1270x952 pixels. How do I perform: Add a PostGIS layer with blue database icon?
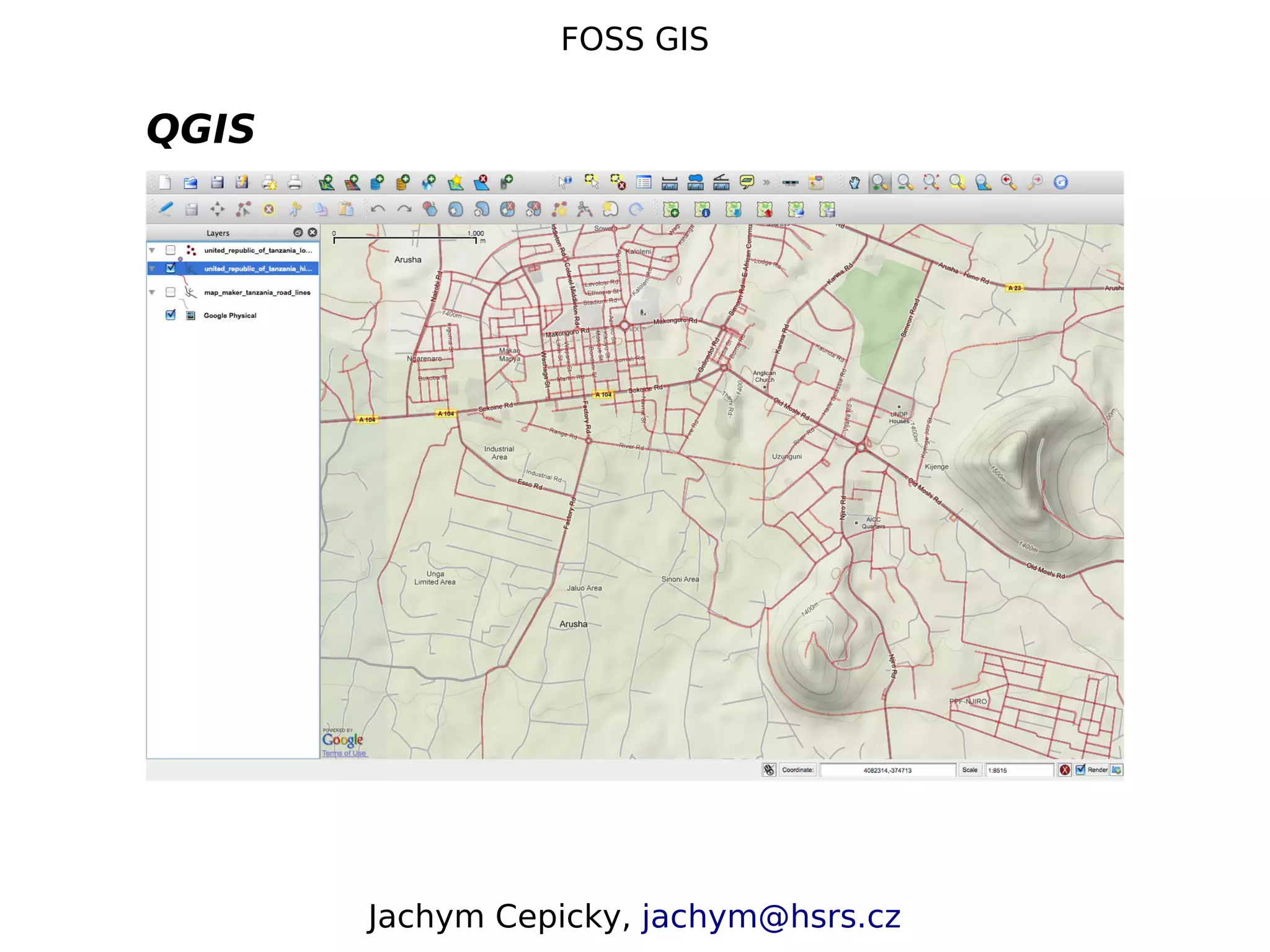tap(377, 183)
